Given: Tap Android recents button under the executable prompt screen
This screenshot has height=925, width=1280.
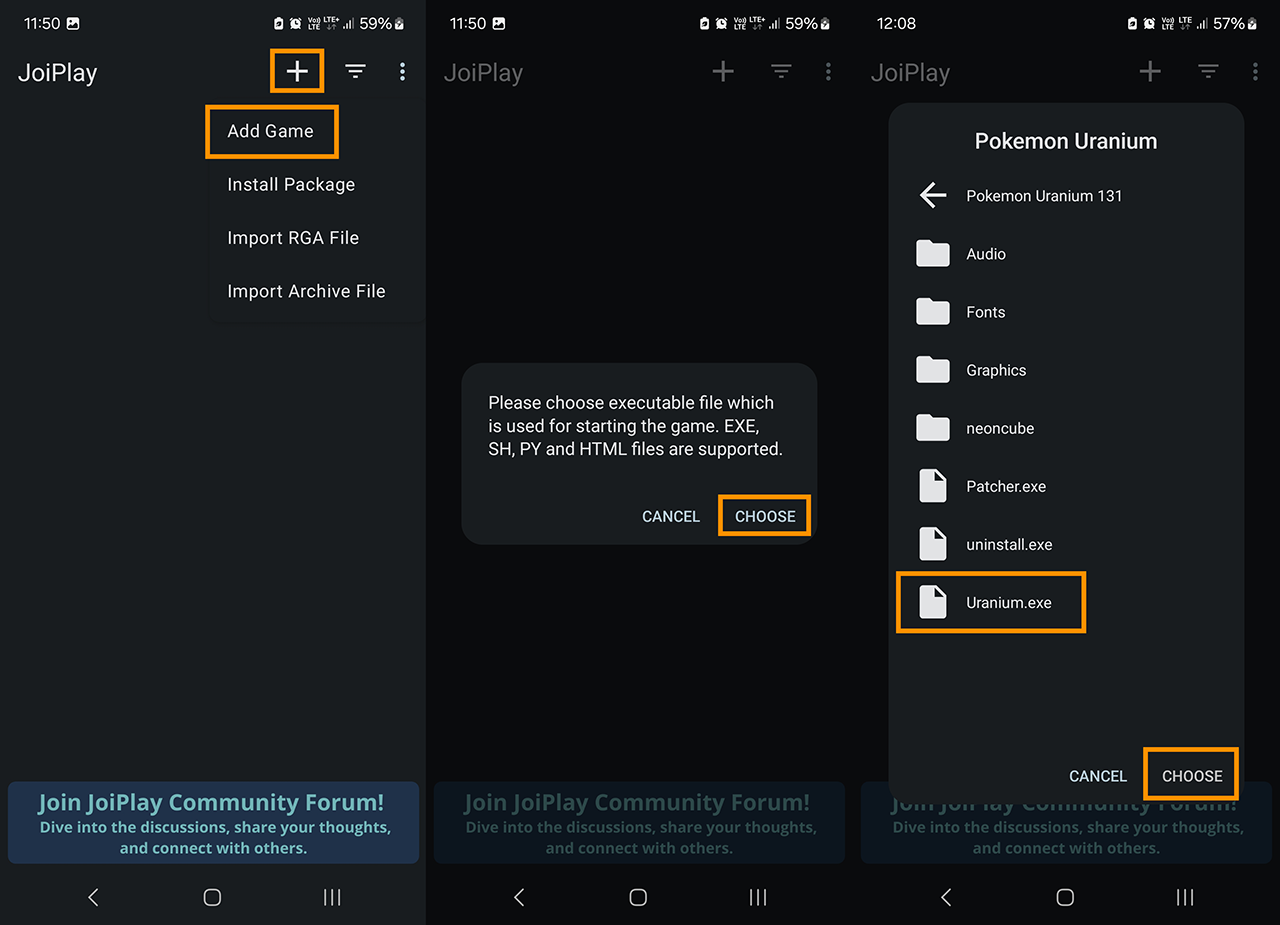Looking at the screenshot, I should tap(758, 897).
